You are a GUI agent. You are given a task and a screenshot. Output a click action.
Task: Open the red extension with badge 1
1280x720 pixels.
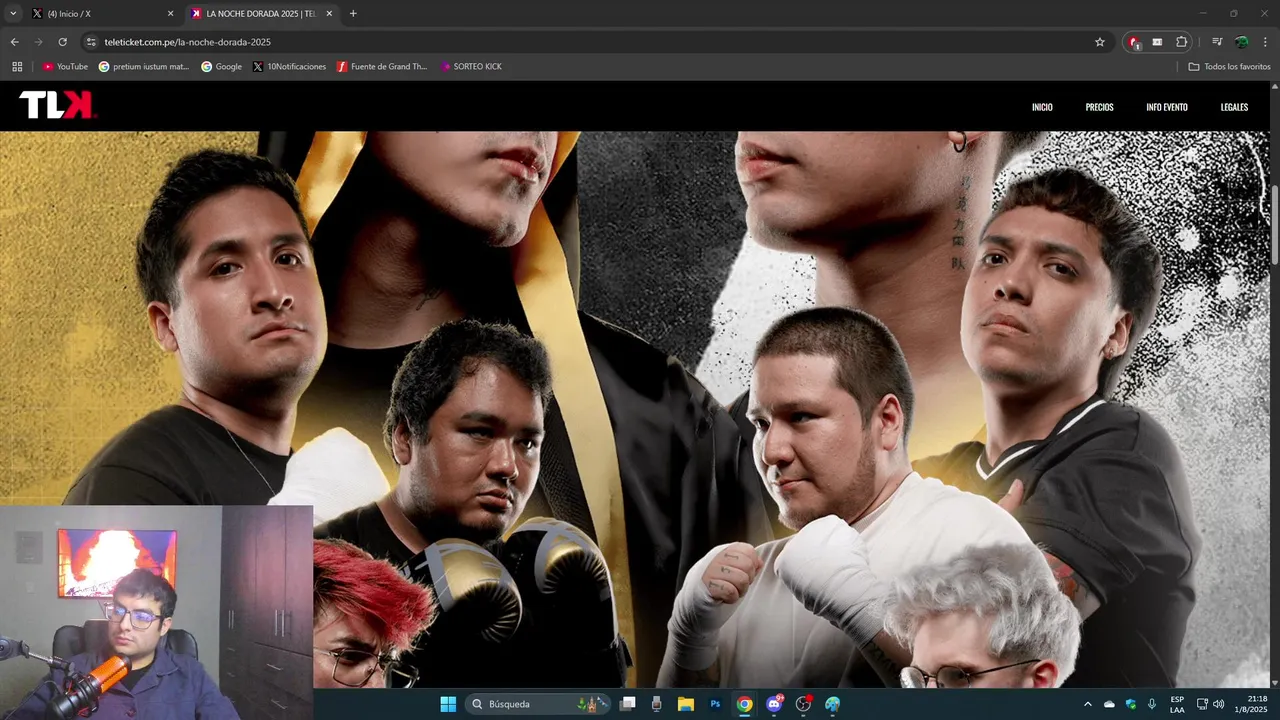point(1134,42)
